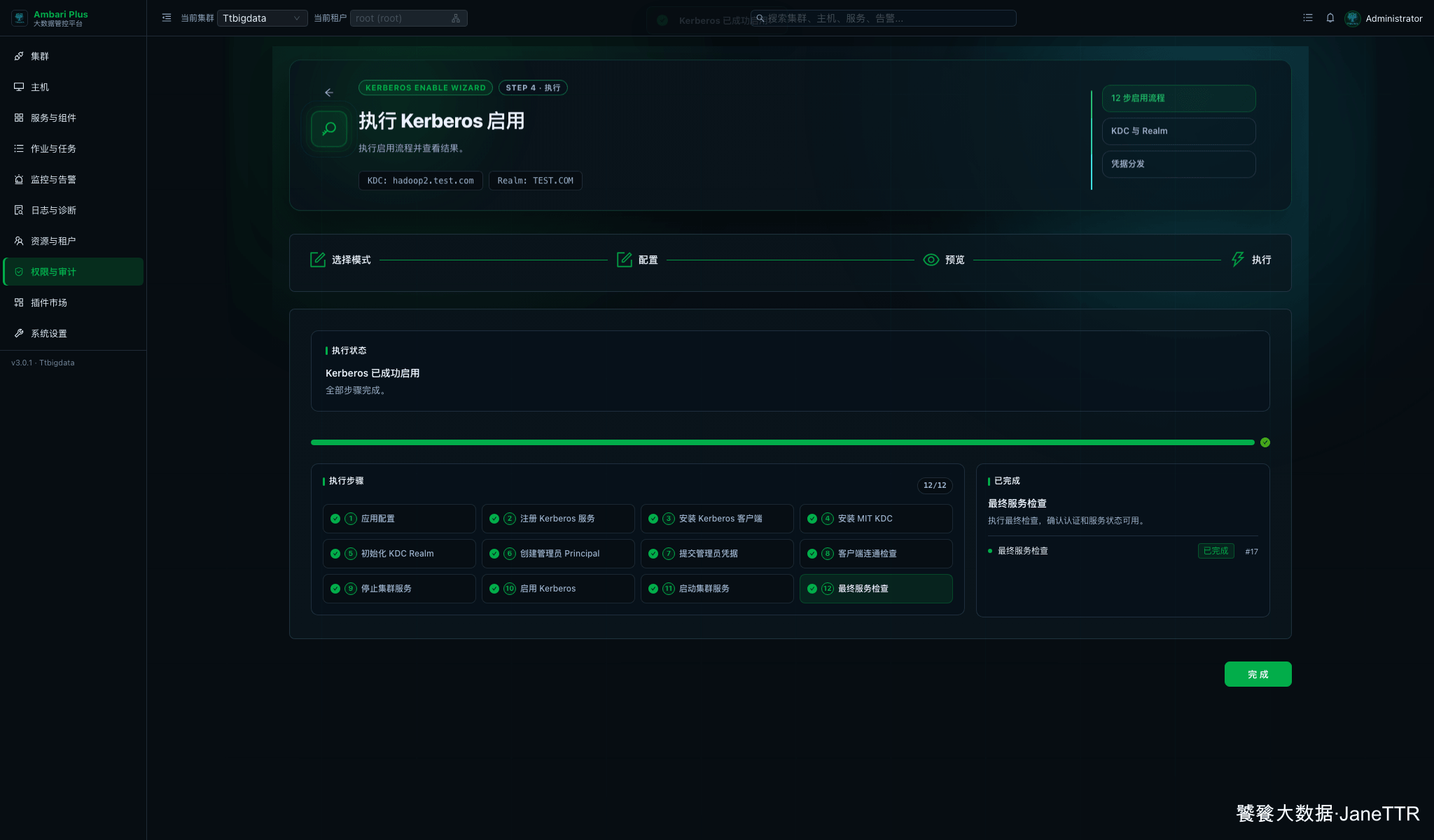
Task: Click the 配置 wizard step
Action: (637, 260)
